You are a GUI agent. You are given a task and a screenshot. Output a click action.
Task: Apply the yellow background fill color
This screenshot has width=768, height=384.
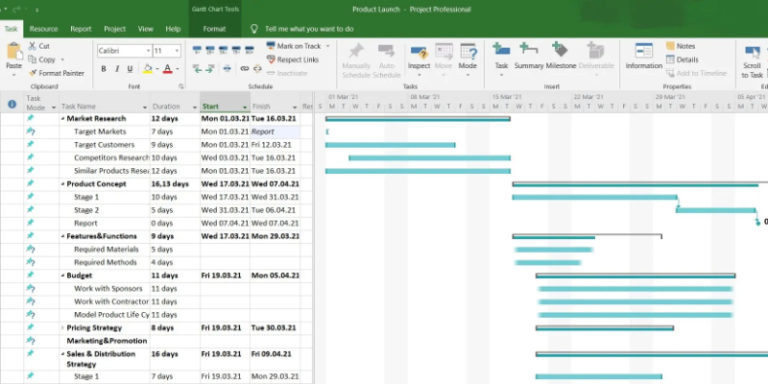147,69
